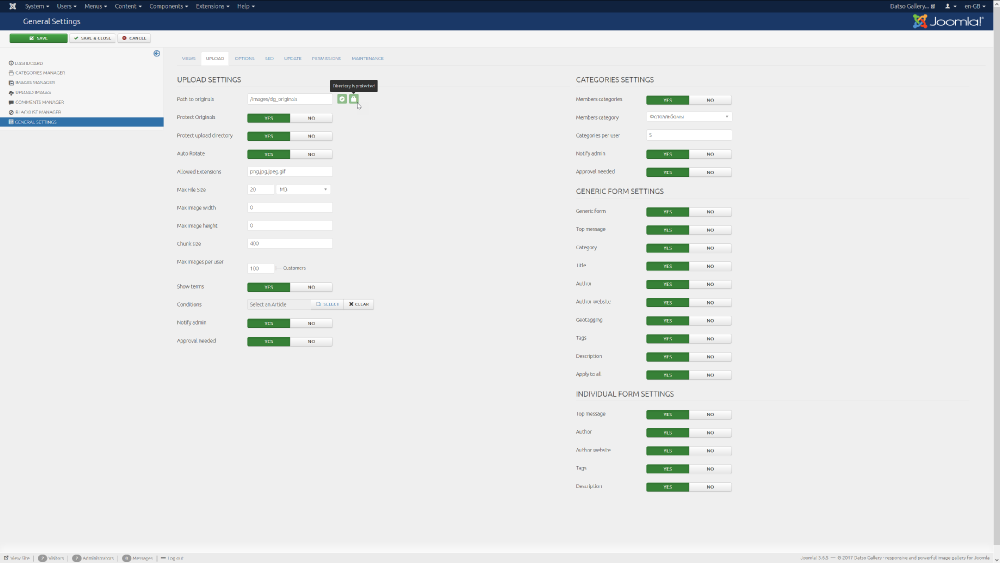Viewport: 1000px width, 563px height.
Task: Collapse the sidebar with the arrow icon
Action: coord(156,53)
